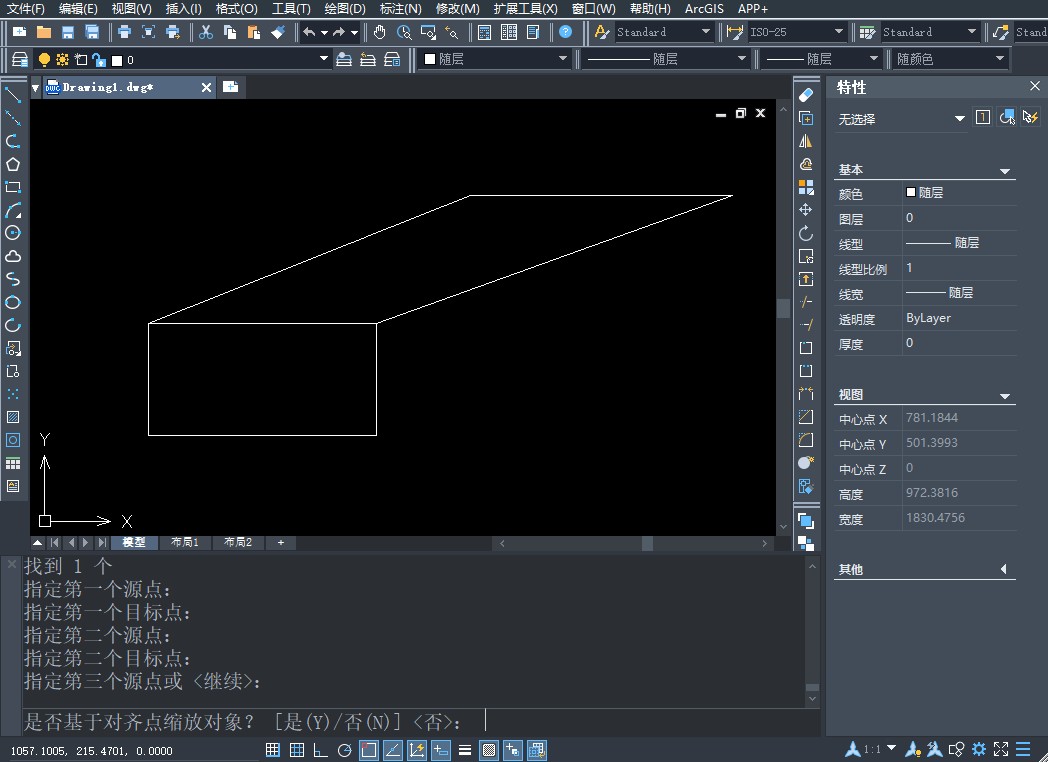Screen dimensions: 1048x762
Task: Select the Copy object tool in modify toolbar
Action: click(806, 118)
